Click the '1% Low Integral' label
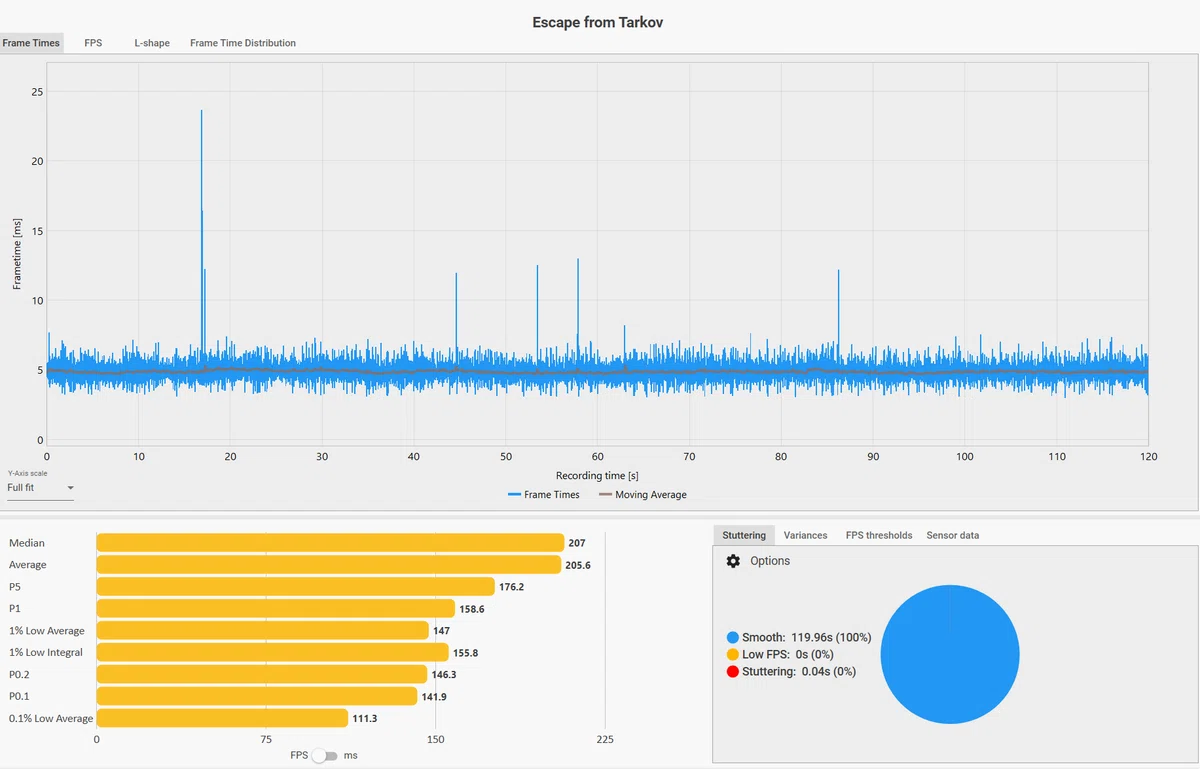1200x769 pixels. pyautogui.click(x=46, y=653)
